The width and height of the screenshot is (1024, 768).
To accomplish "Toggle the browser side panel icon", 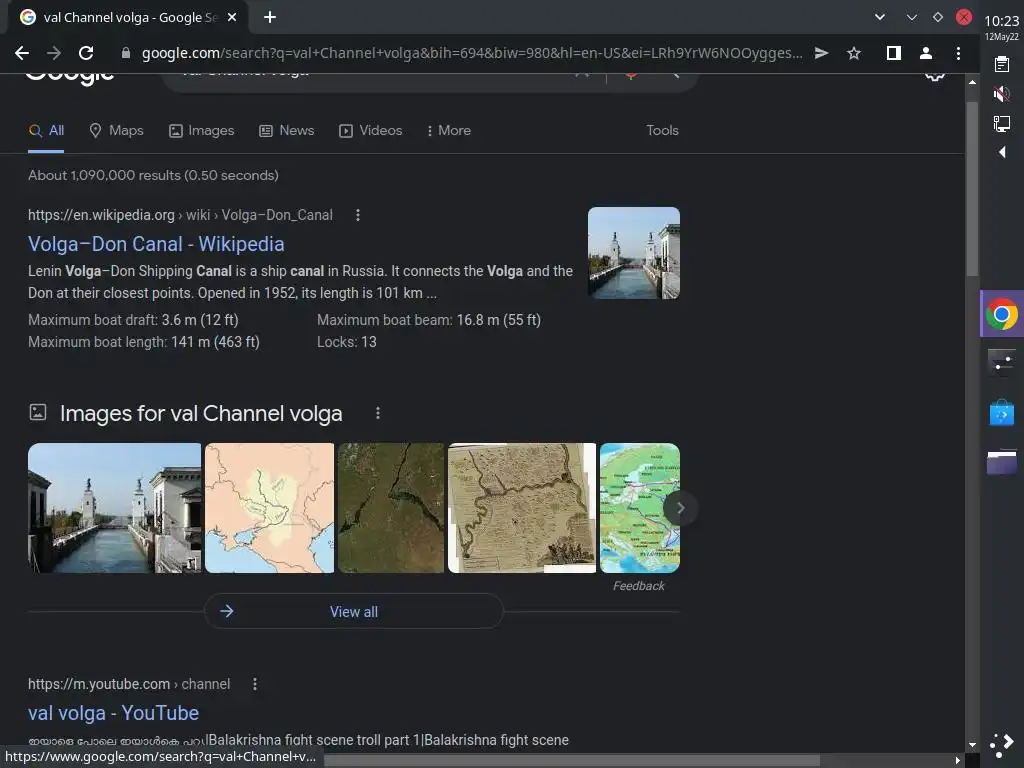I will [893, 53].
